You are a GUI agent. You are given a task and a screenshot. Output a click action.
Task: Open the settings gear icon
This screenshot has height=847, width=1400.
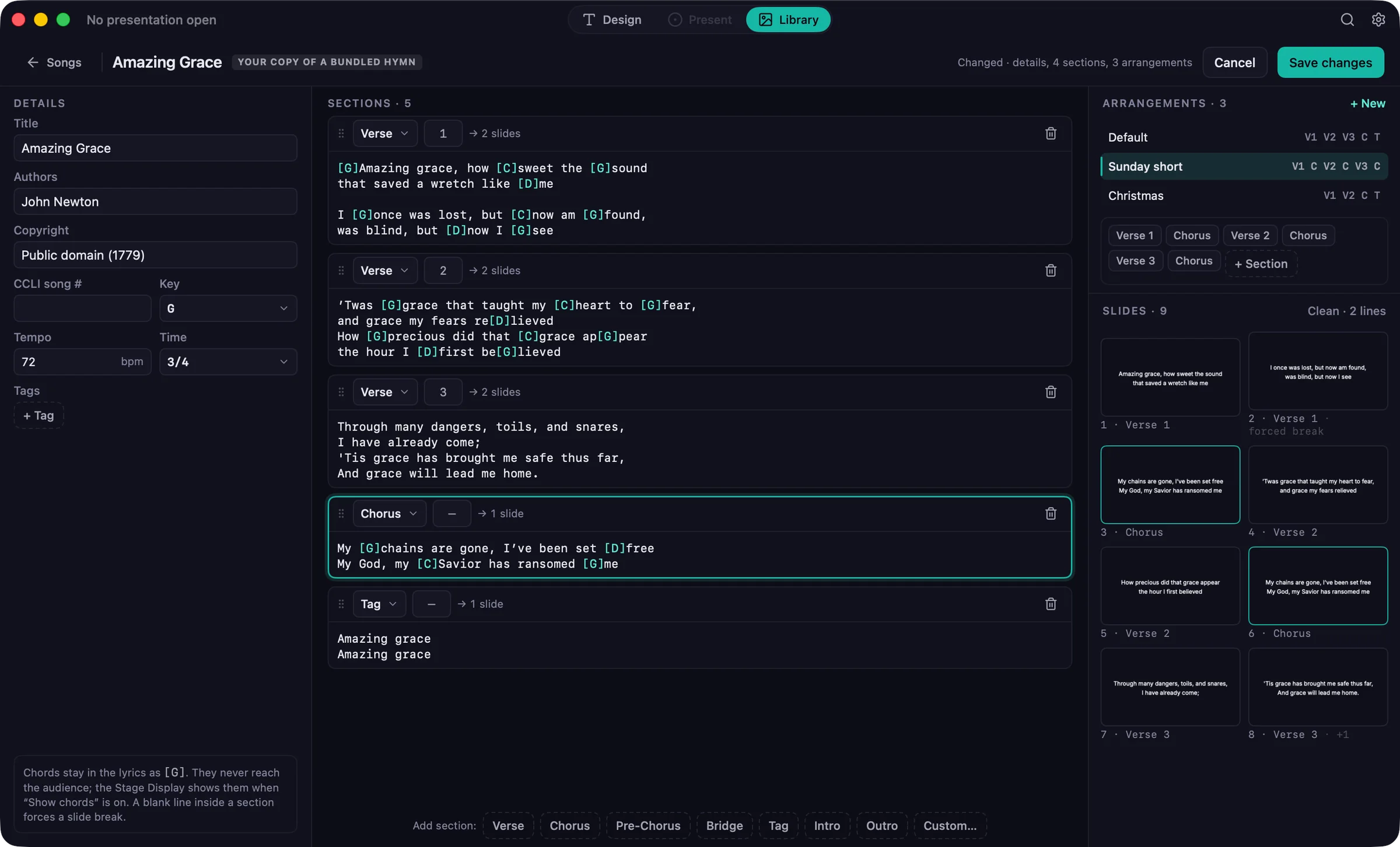pyautogui.click(x=1378, y=20)
